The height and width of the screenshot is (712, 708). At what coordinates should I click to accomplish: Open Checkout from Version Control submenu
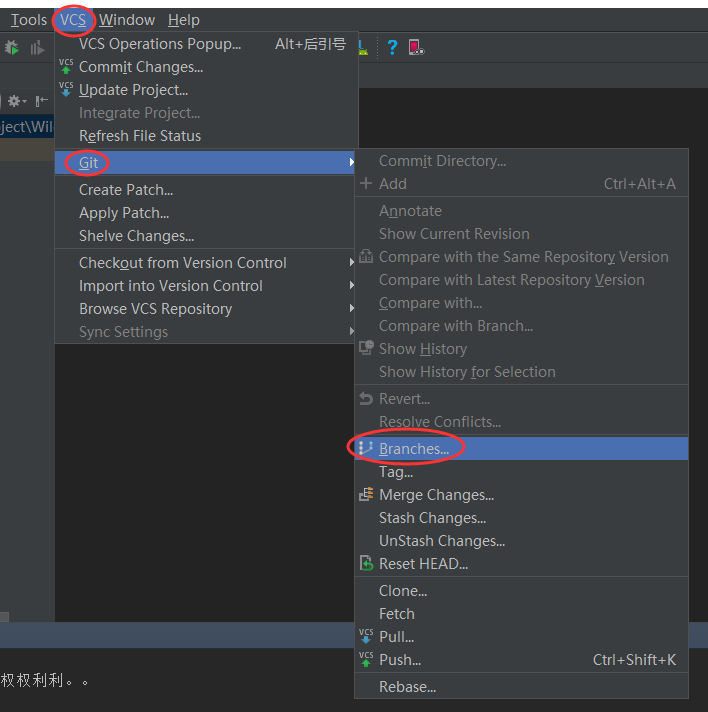point(204,263)
